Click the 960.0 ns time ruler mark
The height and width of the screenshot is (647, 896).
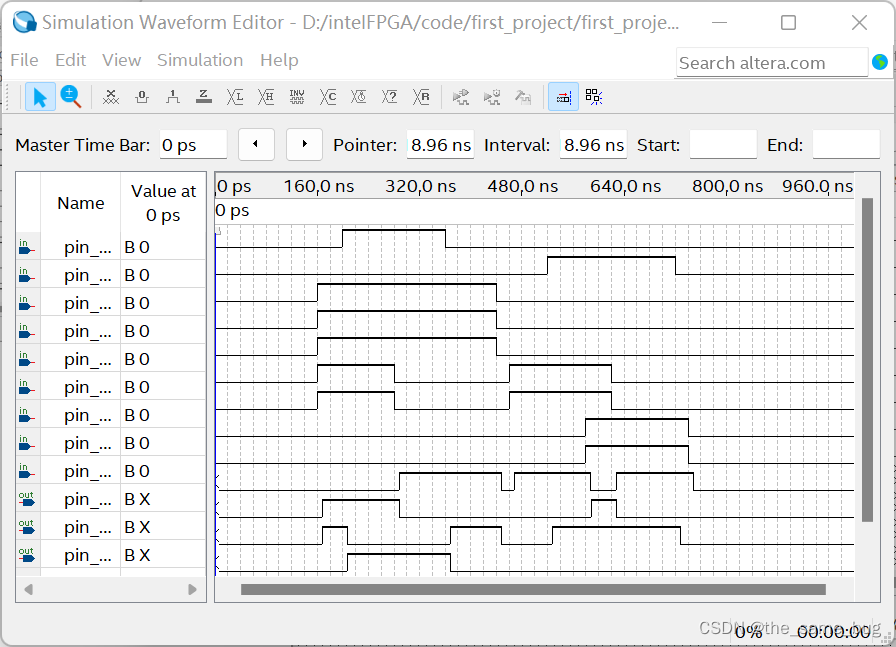click(818, 186)
